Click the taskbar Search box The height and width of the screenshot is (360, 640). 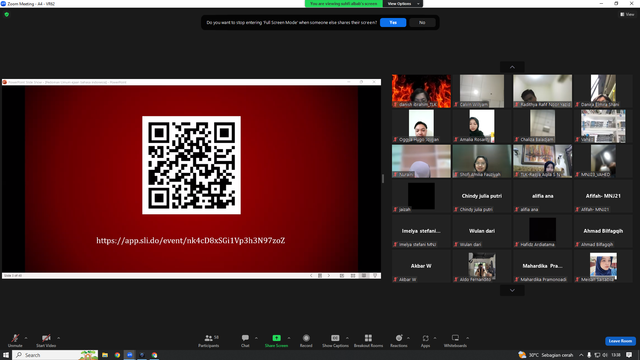(x=55, y=355)
